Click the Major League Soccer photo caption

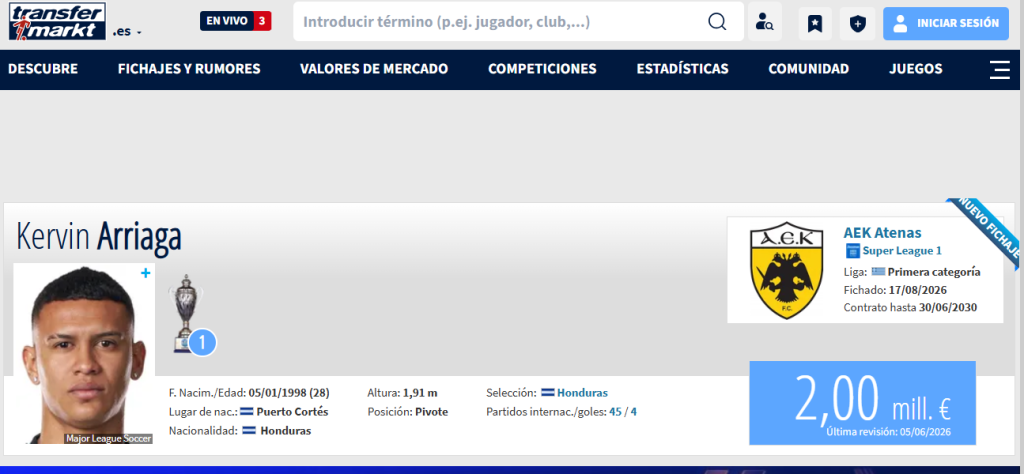tap(108, 439)
